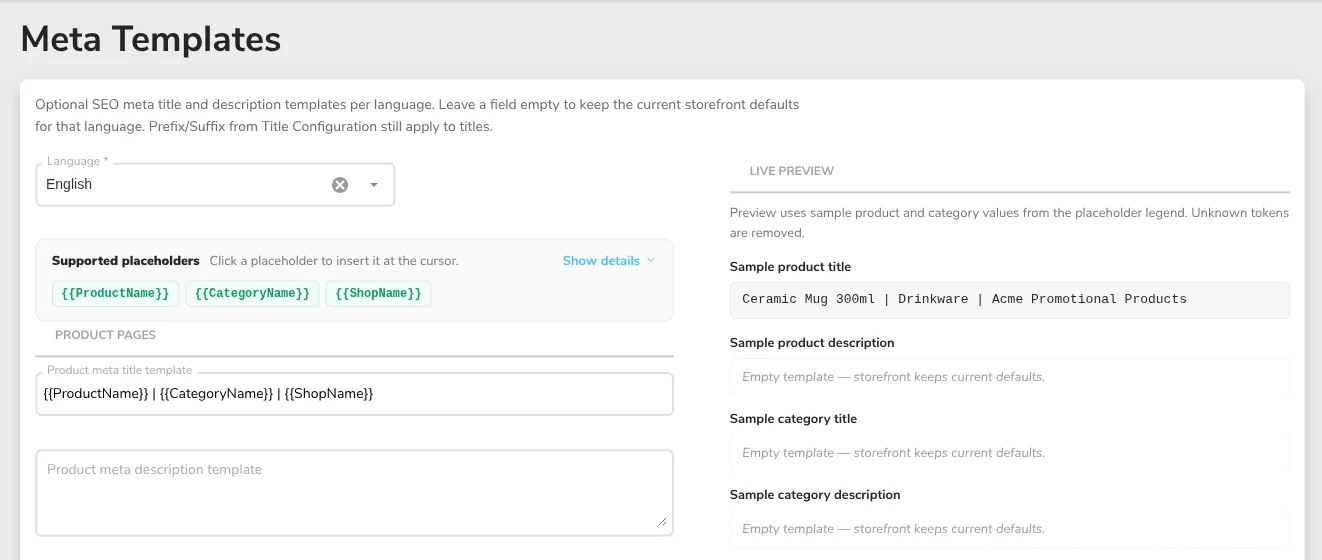
Task: Click the 'Sample category description' label
Action: click(x=815, y=495)
